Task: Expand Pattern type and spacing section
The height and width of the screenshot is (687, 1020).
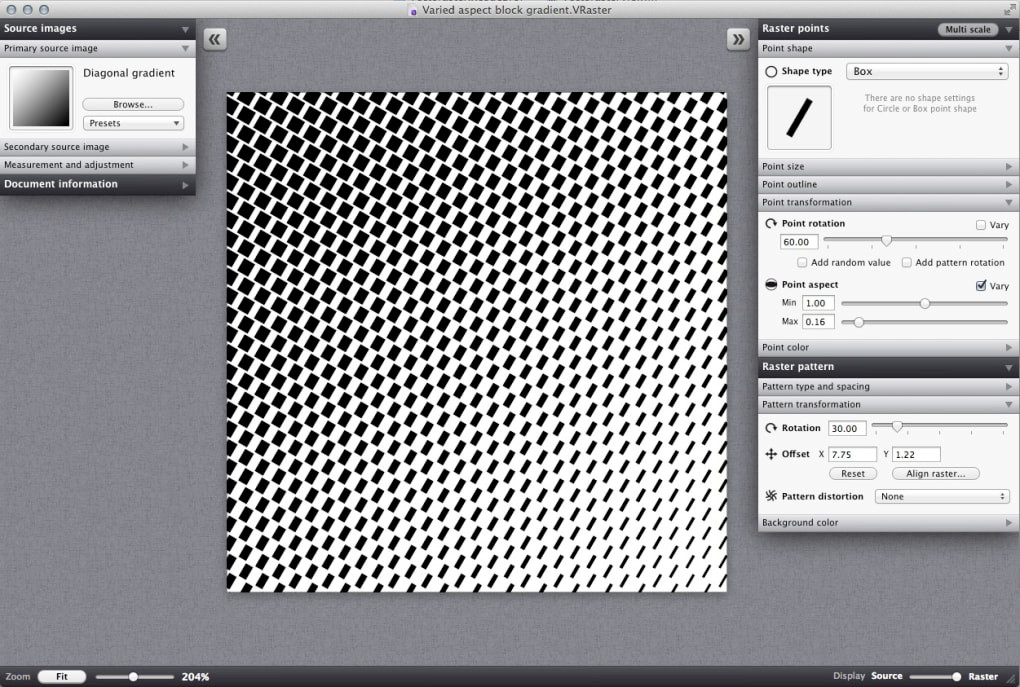Action: (x=1008, y=386)
